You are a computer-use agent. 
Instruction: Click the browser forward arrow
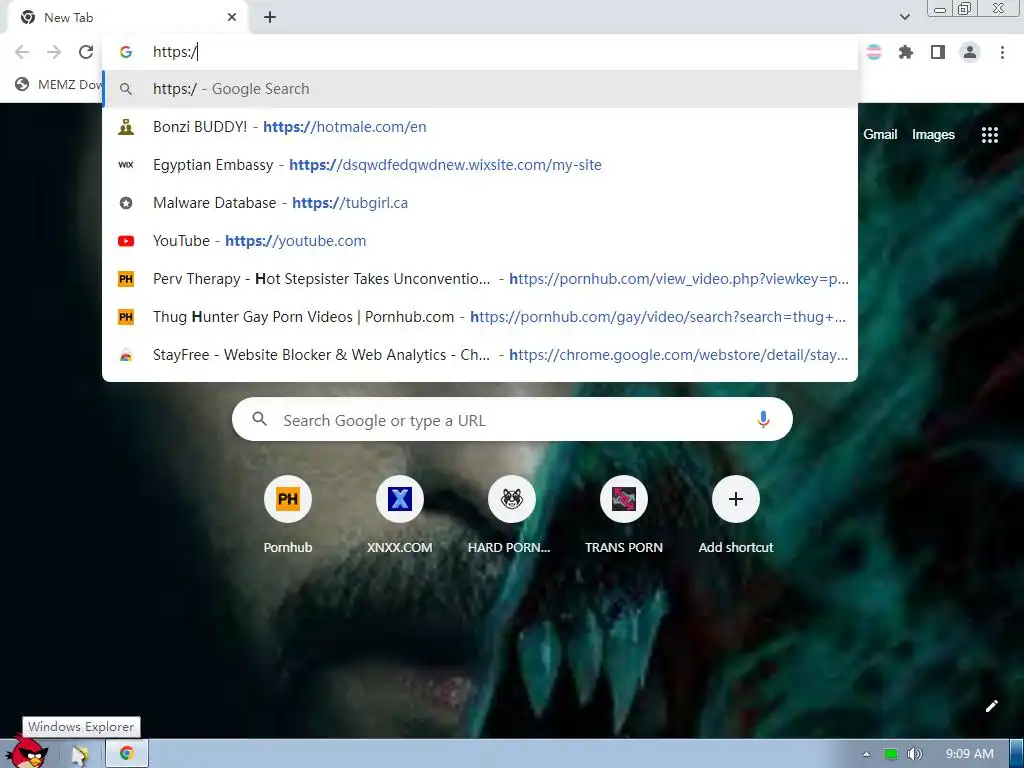coord(54,52)
